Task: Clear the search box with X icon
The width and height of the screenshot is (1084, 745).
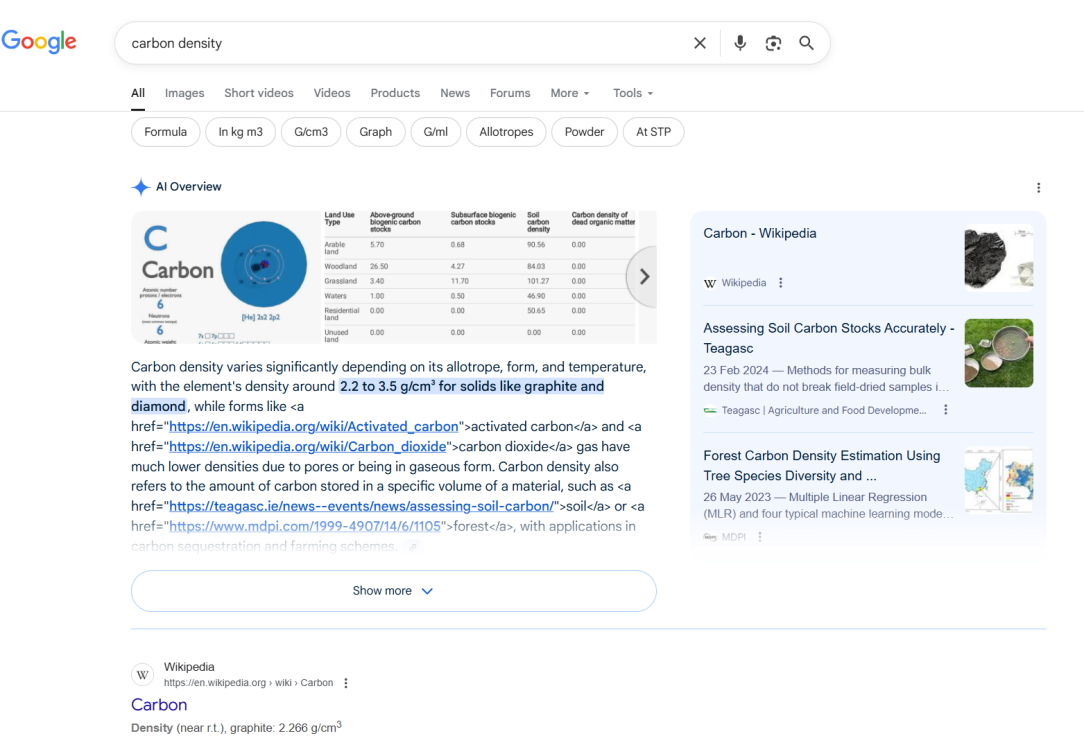Action: click(x=700, y=43)
